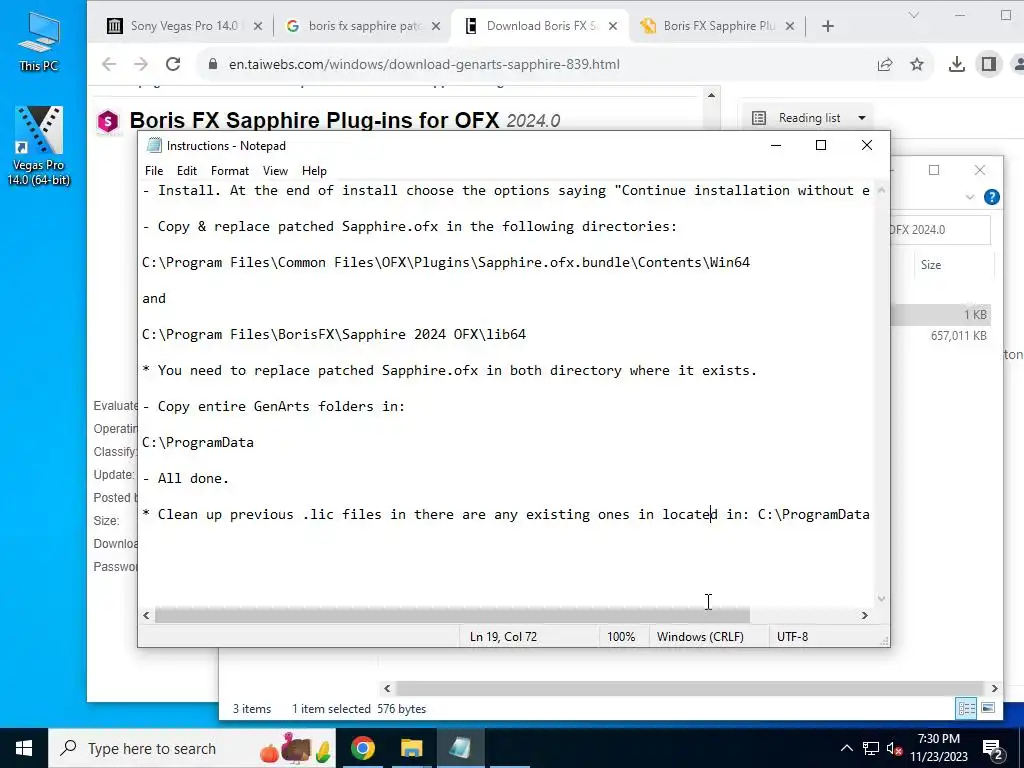Open File Explorer from the taskbar
1024x768 pixels.
pos(411,748)
